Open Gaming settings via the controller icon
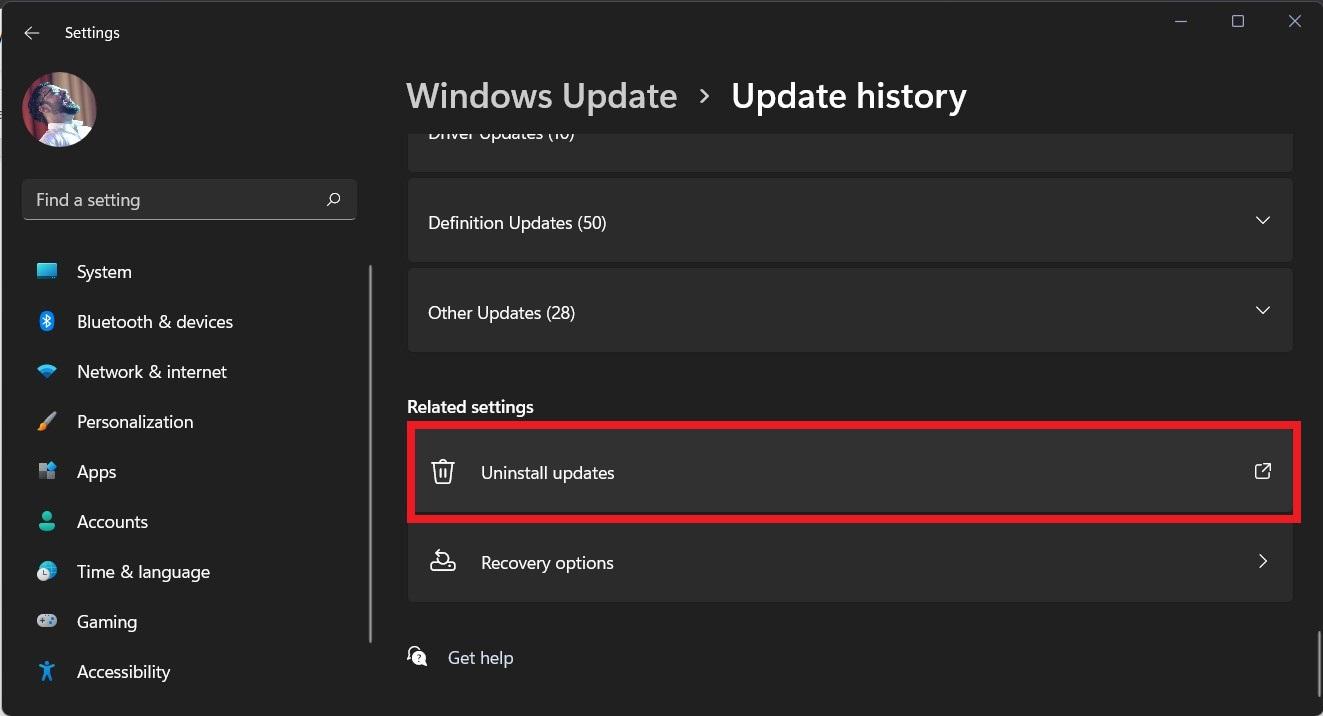 pyautogui.click(x=47, y=621)
